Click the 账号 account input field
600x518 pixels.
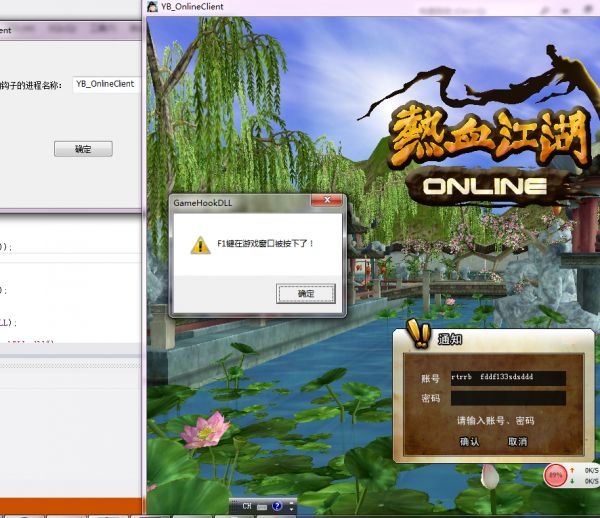(x=507, y=378)
